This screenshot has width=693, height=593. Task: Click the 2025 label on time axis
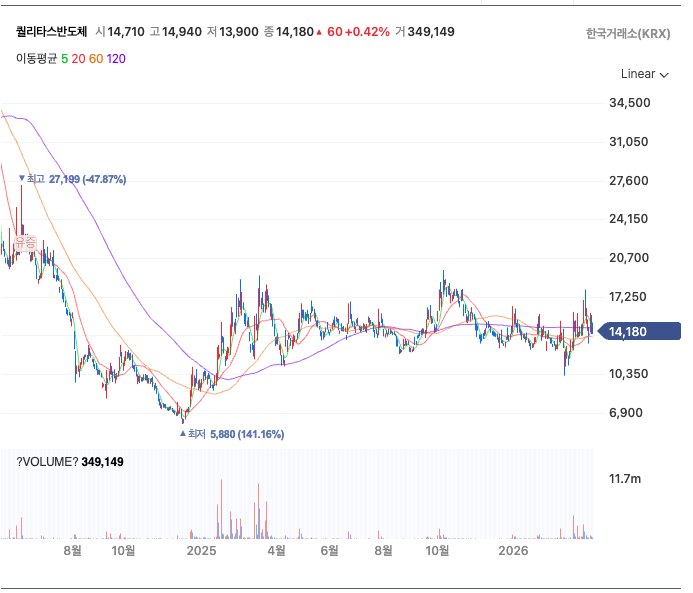pos(201,551)
